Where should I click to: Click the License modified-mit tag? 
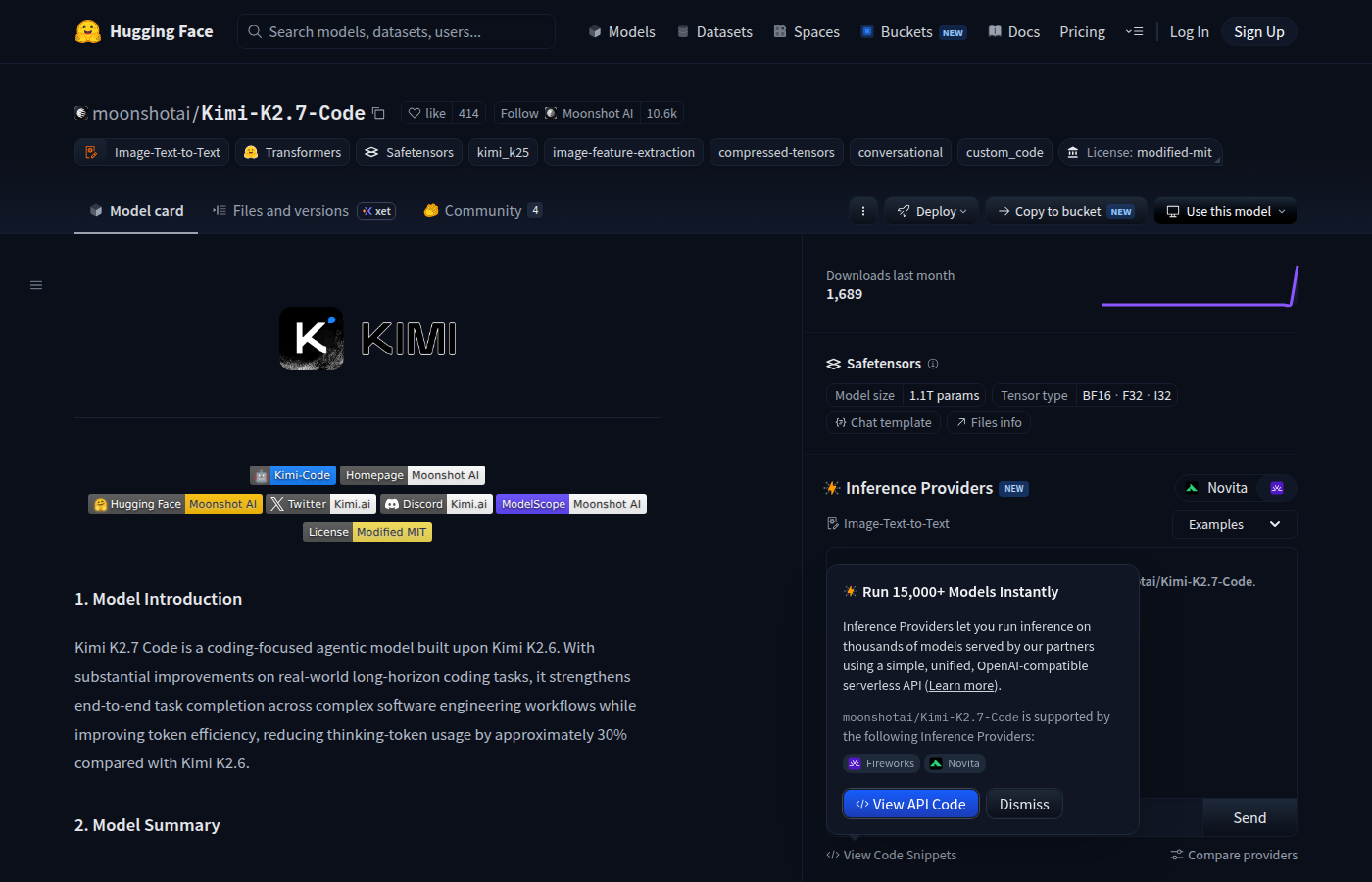(1140, 152)
